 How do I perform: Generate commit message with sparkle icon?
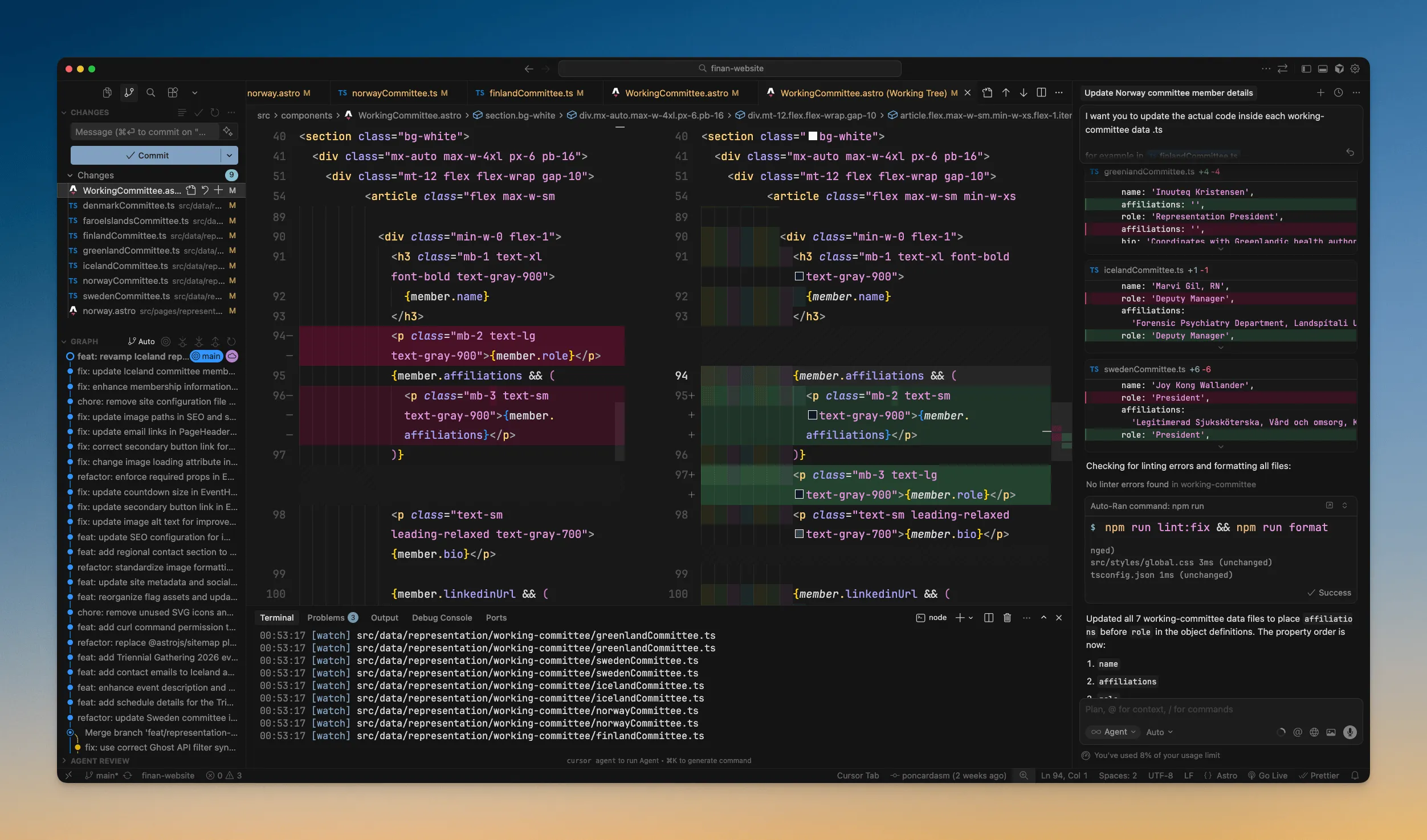click(x=228, y=132)
